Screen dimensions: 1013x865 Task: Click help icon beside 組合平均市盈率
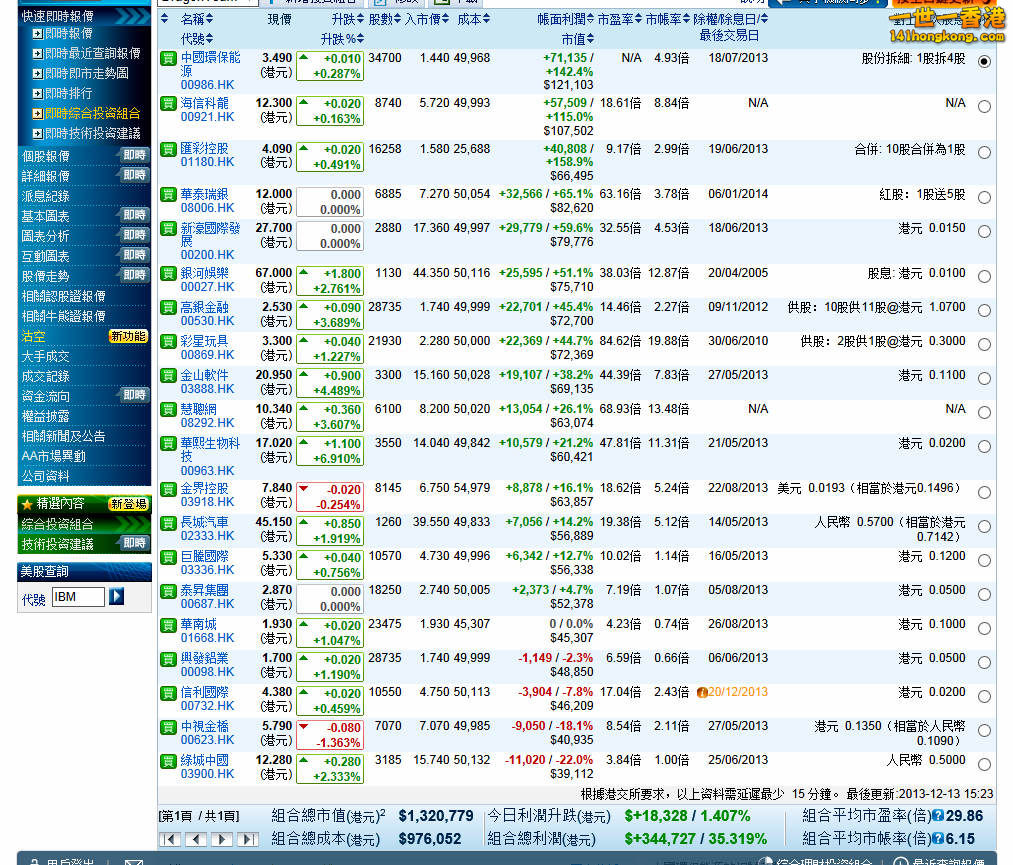(938, 817)
